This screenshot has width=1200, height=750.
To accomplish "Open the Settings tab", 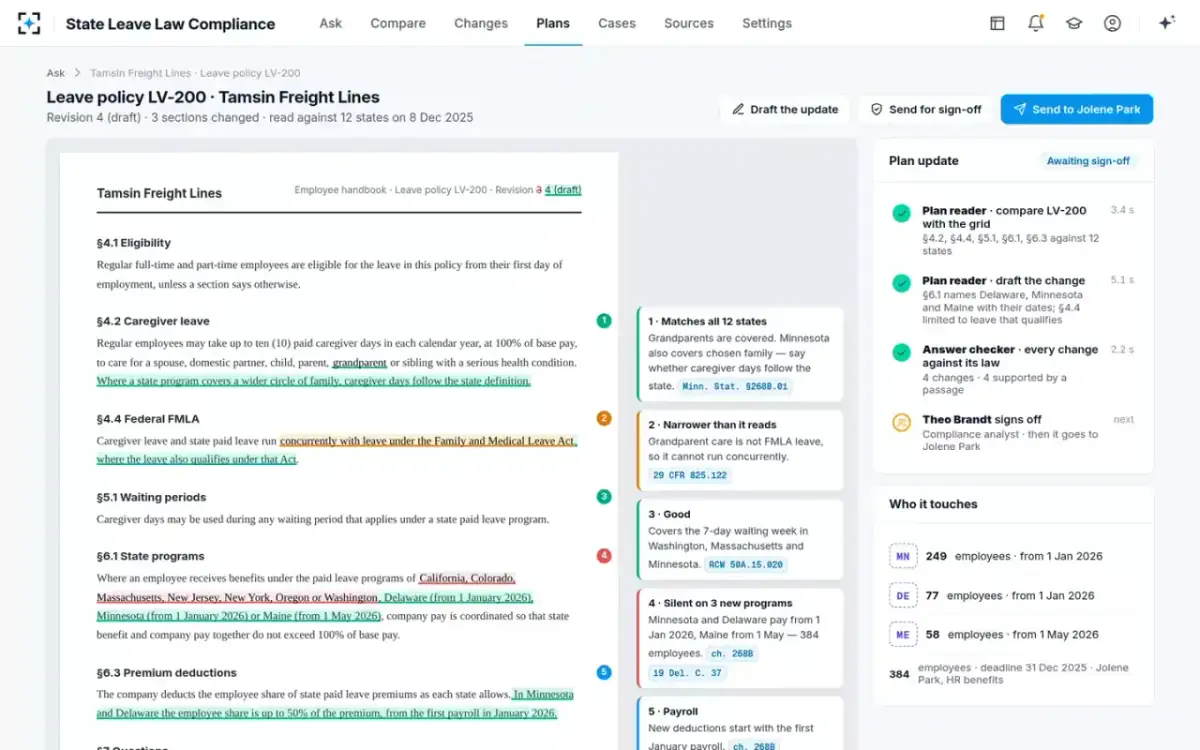I will pos(767,23).
